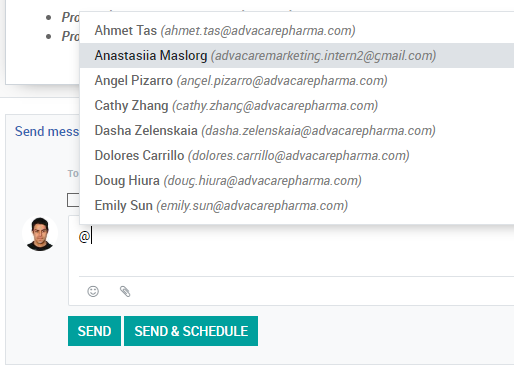This screenshot has height=371, width=514.
Task: Select Dasha Zelenskaia mention suggestion
Action: (297, 130)
